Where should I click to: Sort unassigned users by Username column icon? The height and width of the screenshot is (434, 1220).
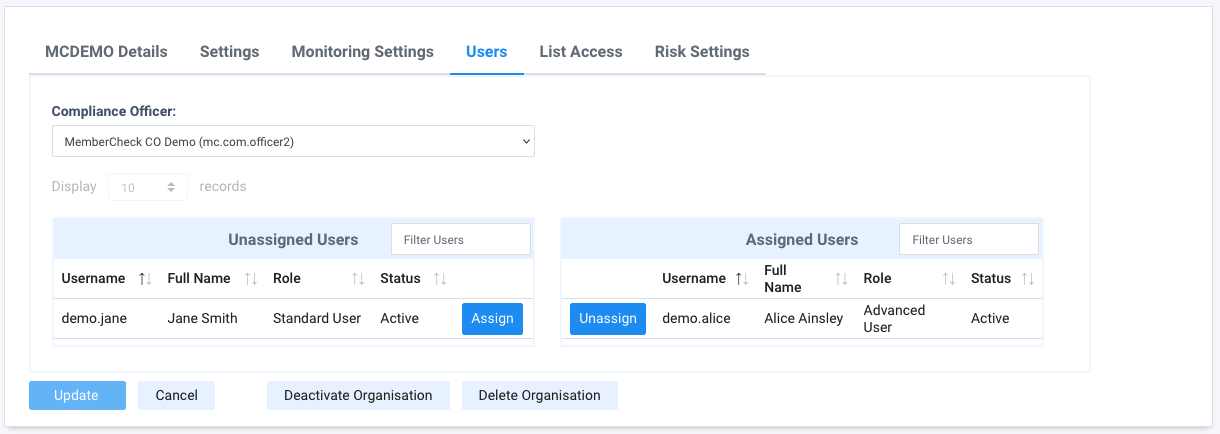145,279
